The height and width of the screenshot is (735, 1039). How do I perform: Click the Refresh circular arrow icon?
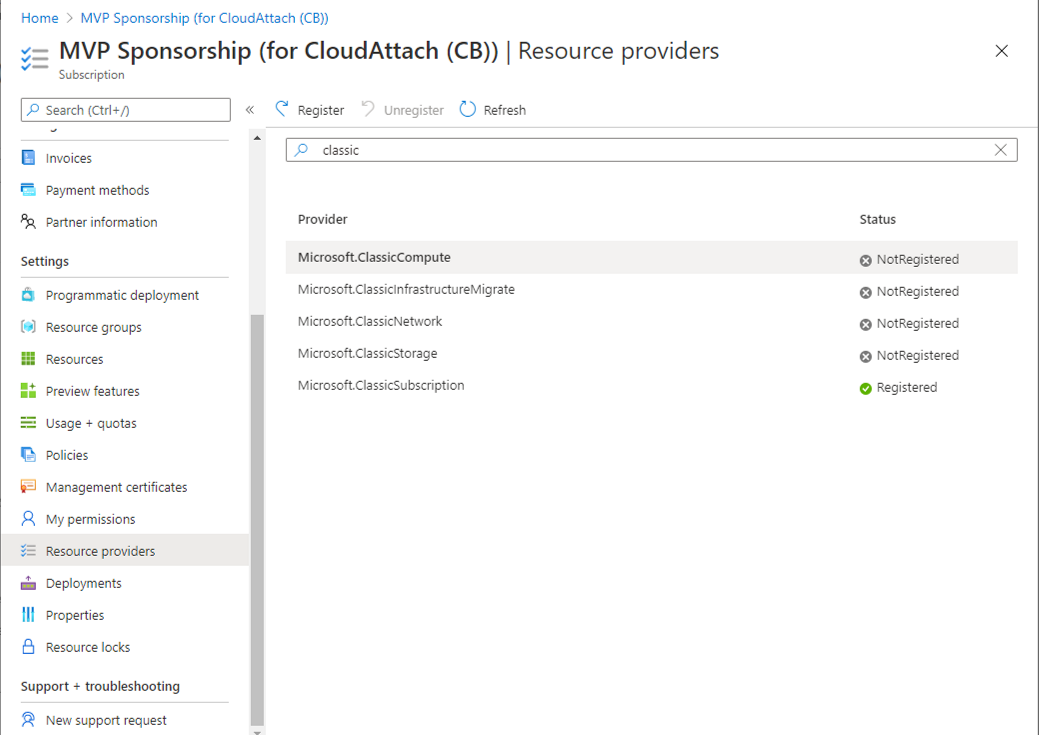pyautogui.click(x=468, y=109)
